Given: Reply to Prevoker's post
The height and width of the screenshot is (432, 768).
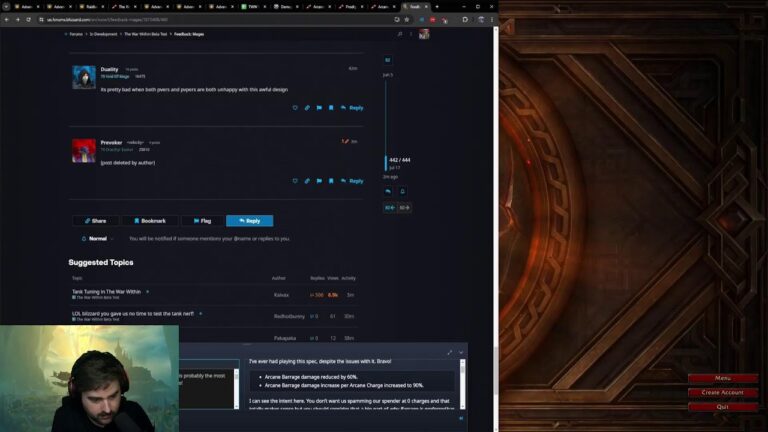Looking at the screenshot, I should click(352, 181).
